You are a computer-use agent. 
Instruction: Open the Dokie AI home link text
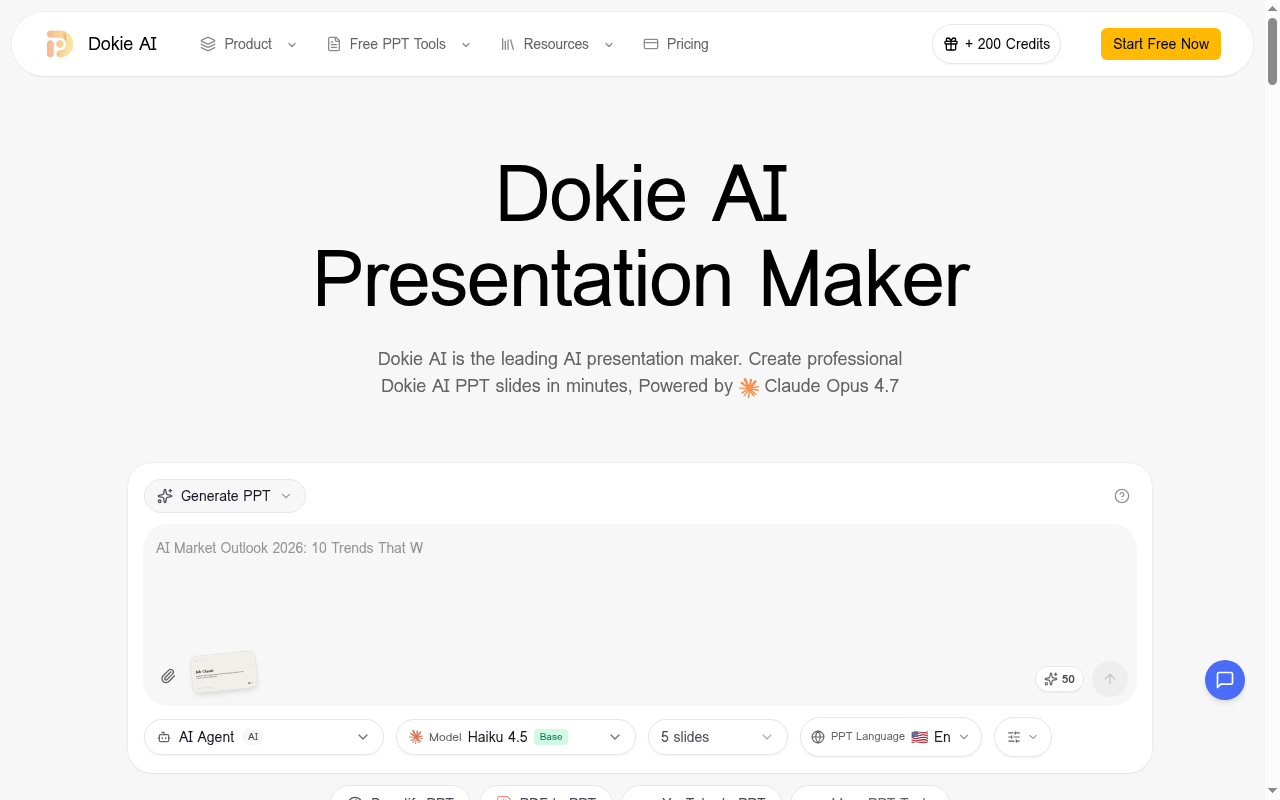pos(122,44)
